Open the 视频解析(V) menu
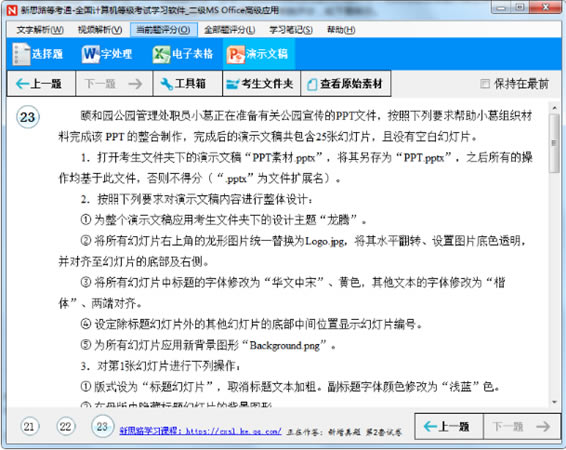This screenshot has width=566, height=450. point(100,30)
